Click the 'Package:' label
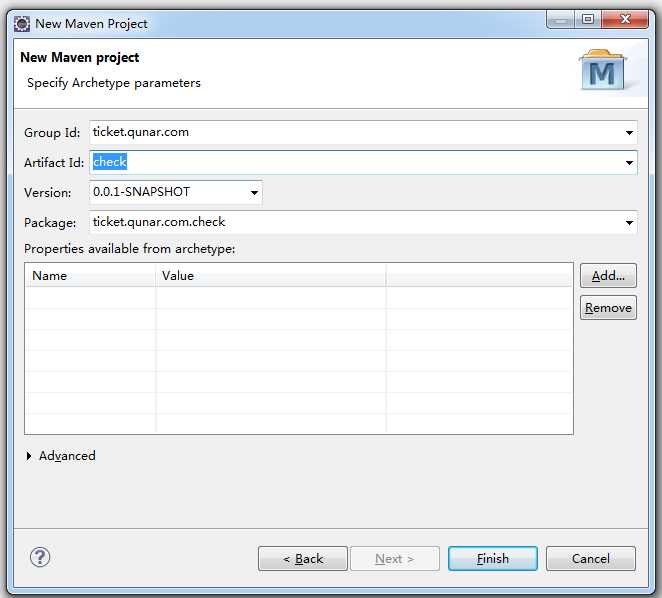The width and height of the screenshot is (662, 598). [x=50, y=223]
